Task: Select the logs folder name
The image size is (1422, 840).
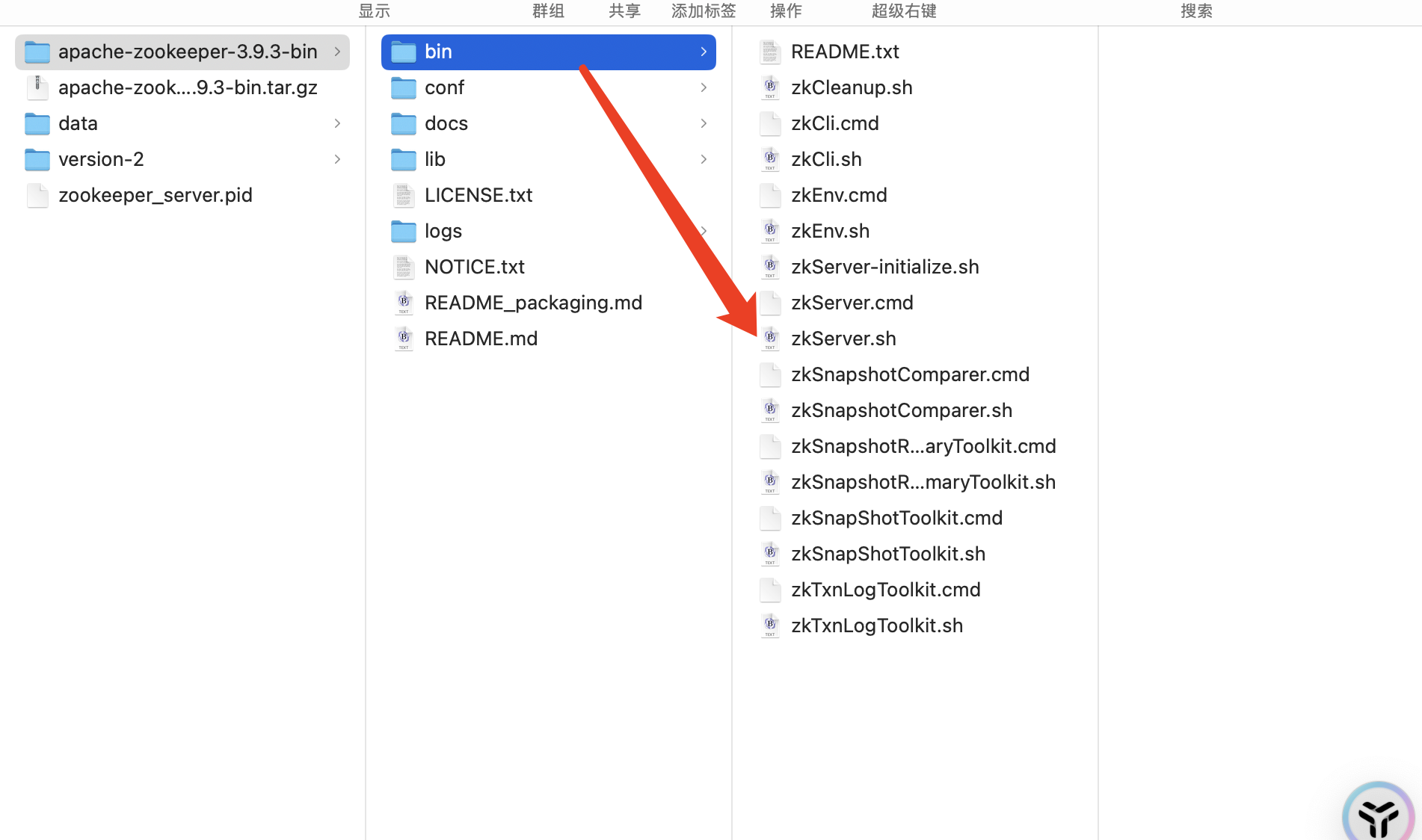Action: point(443,231)
